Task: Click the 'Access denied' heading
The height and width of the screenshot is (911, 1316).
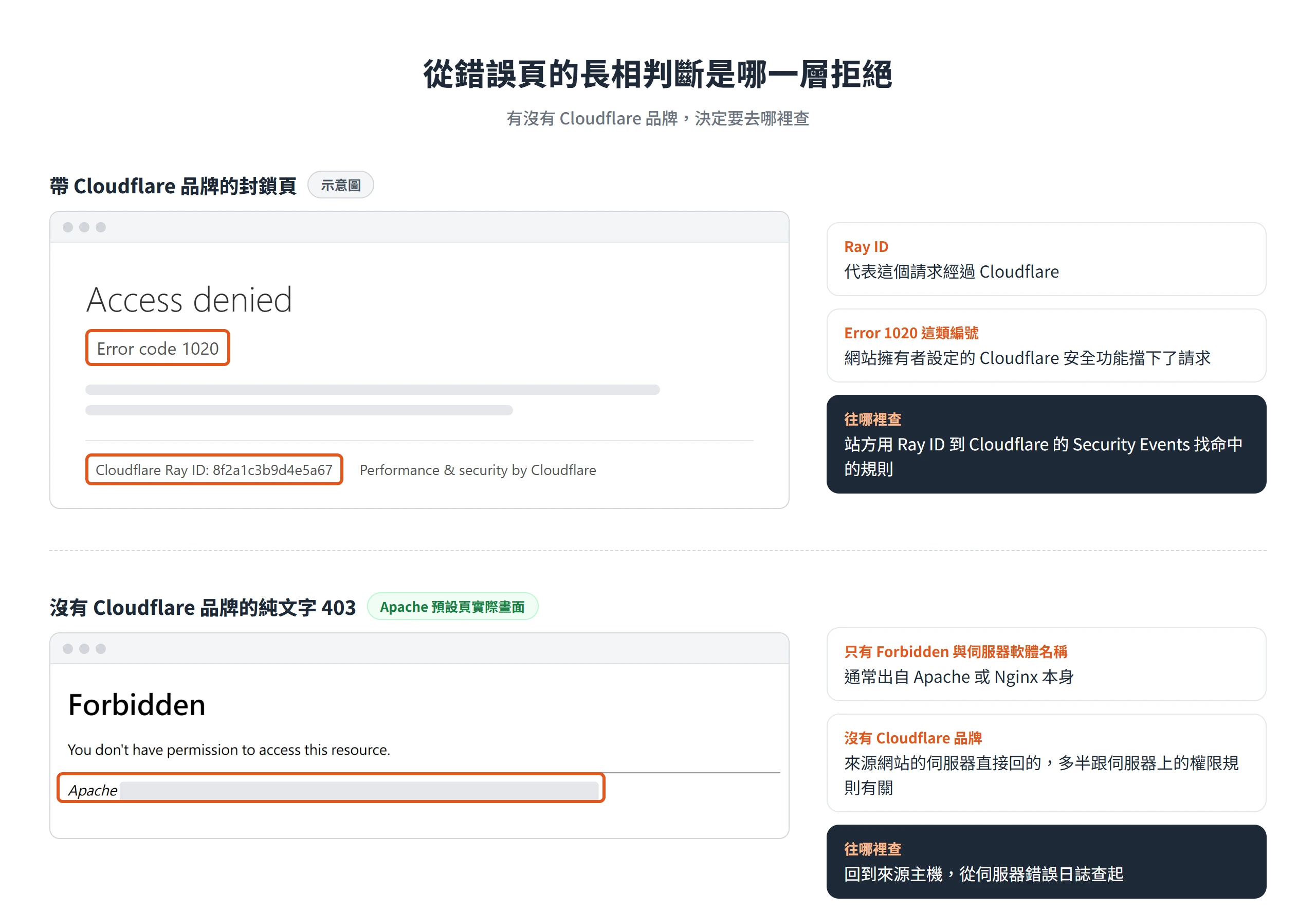Action: pyautogui.click(x=189, y=300)
